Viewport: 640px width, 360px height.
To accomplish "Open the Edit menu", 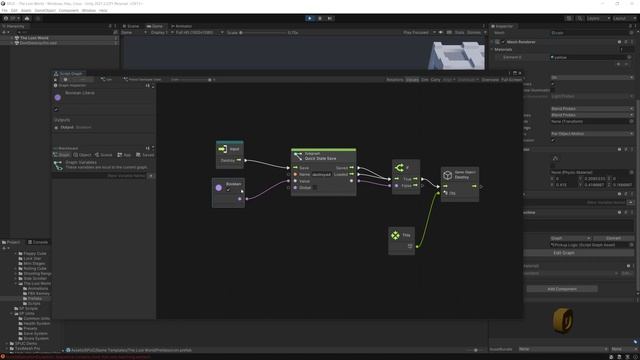I will coord(14,10).
